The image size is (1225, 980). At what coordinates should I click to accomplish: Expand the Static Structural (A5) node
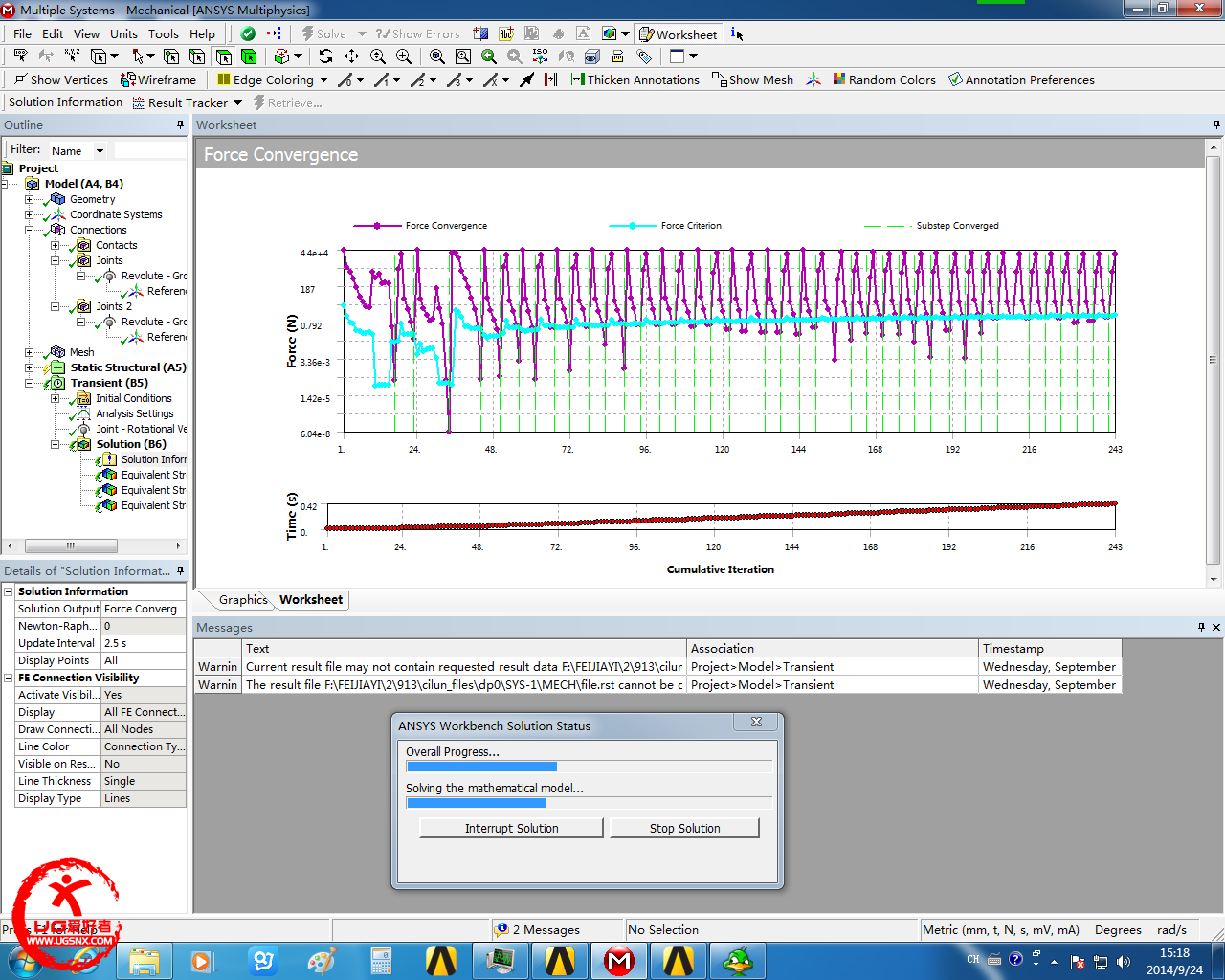(29, 367)
